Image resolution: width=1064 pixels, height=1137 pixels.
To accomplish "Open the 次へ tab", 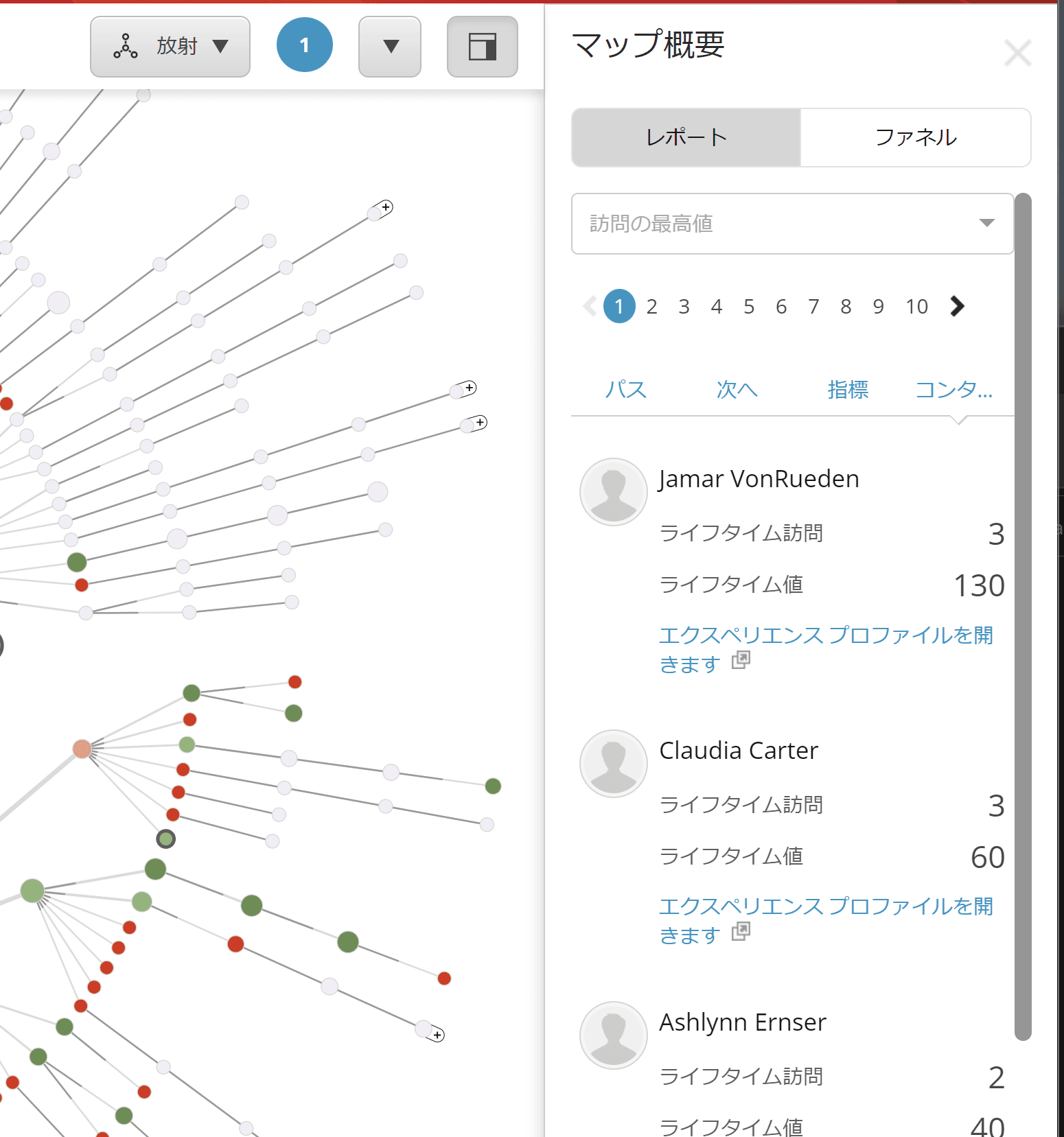I will coord(737,390).
